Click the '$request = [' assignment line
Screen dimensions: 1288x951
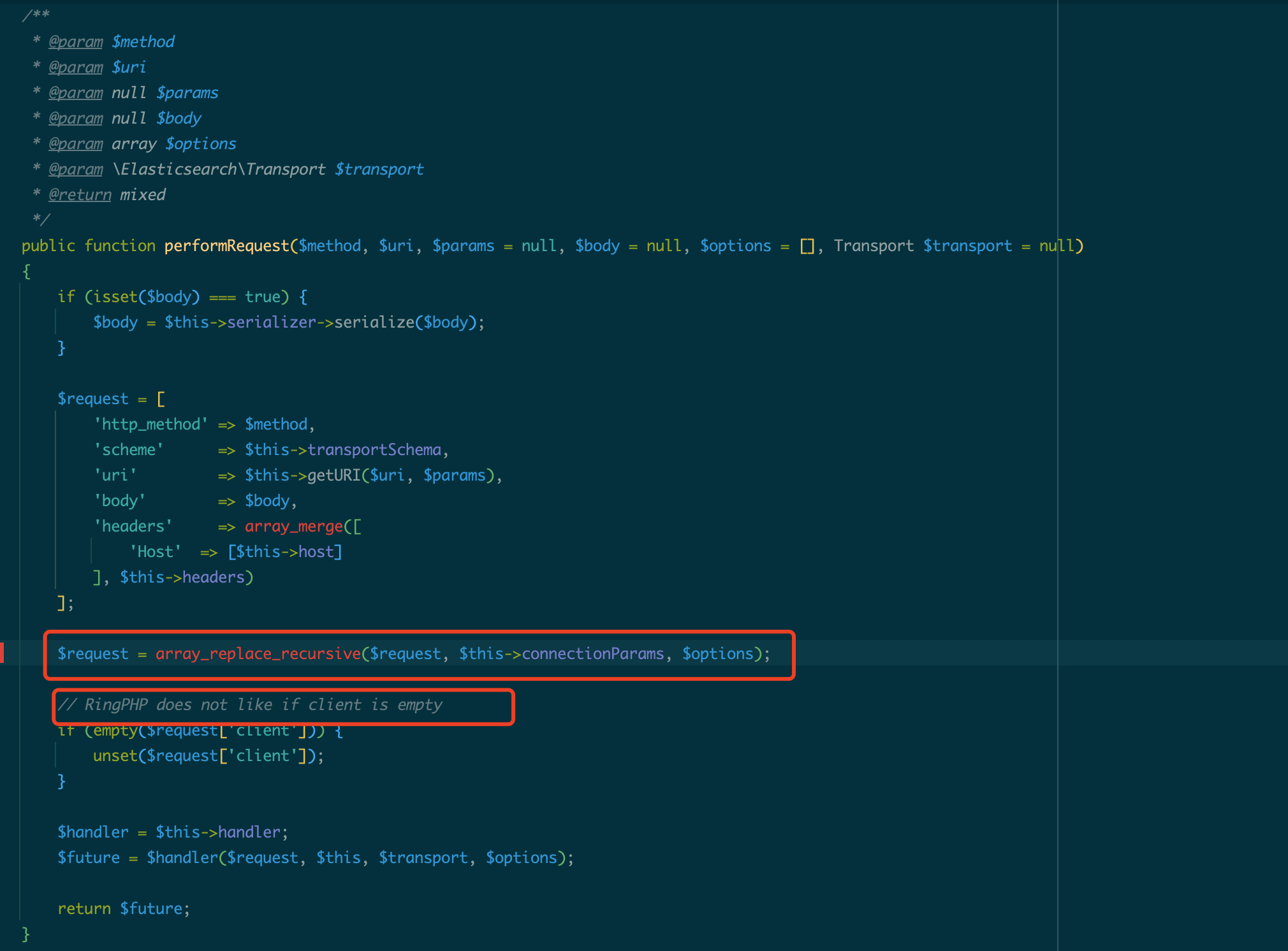click(x=112, y=399)
